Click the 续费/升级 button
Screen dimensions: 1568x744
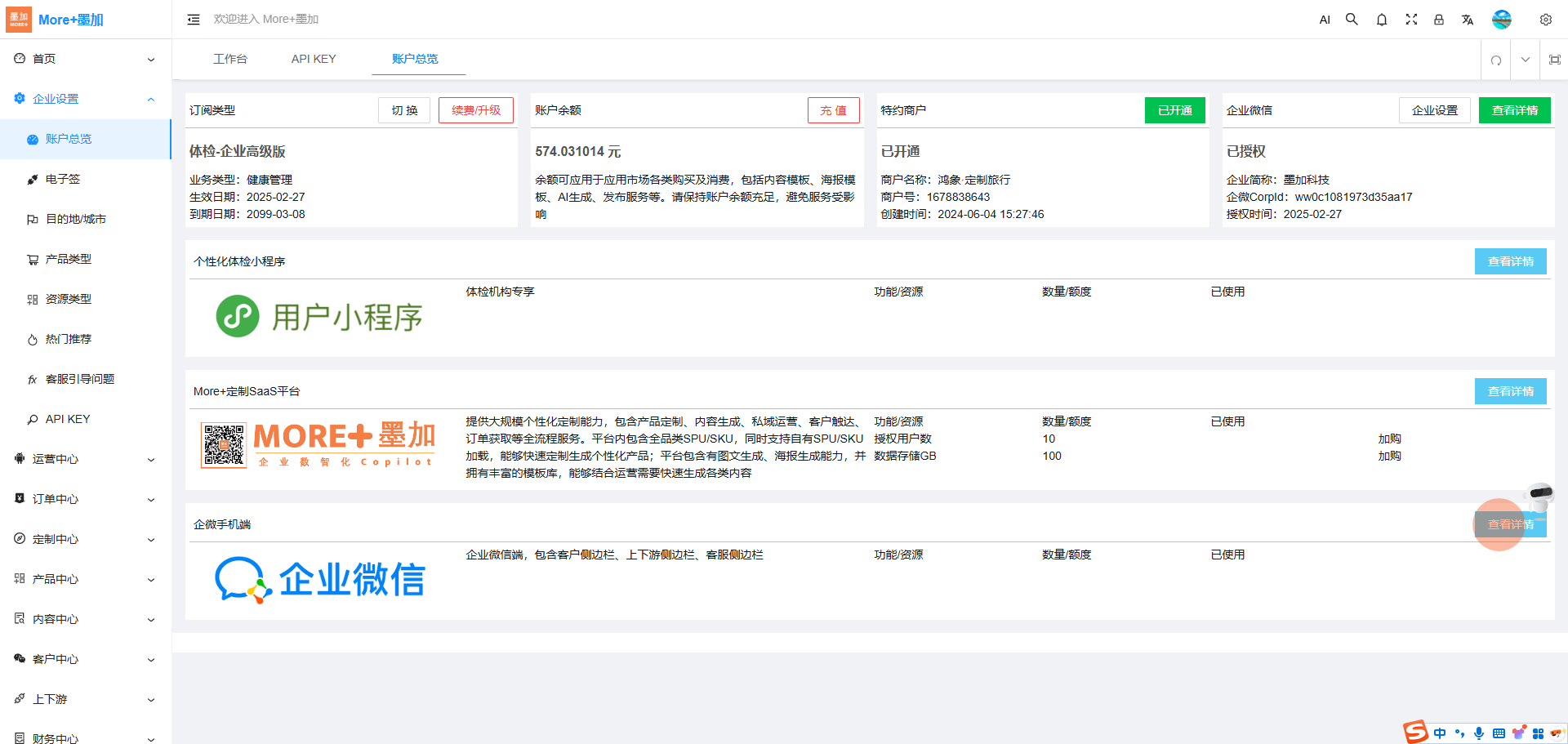pyautogui.click(x=475, y=110)
